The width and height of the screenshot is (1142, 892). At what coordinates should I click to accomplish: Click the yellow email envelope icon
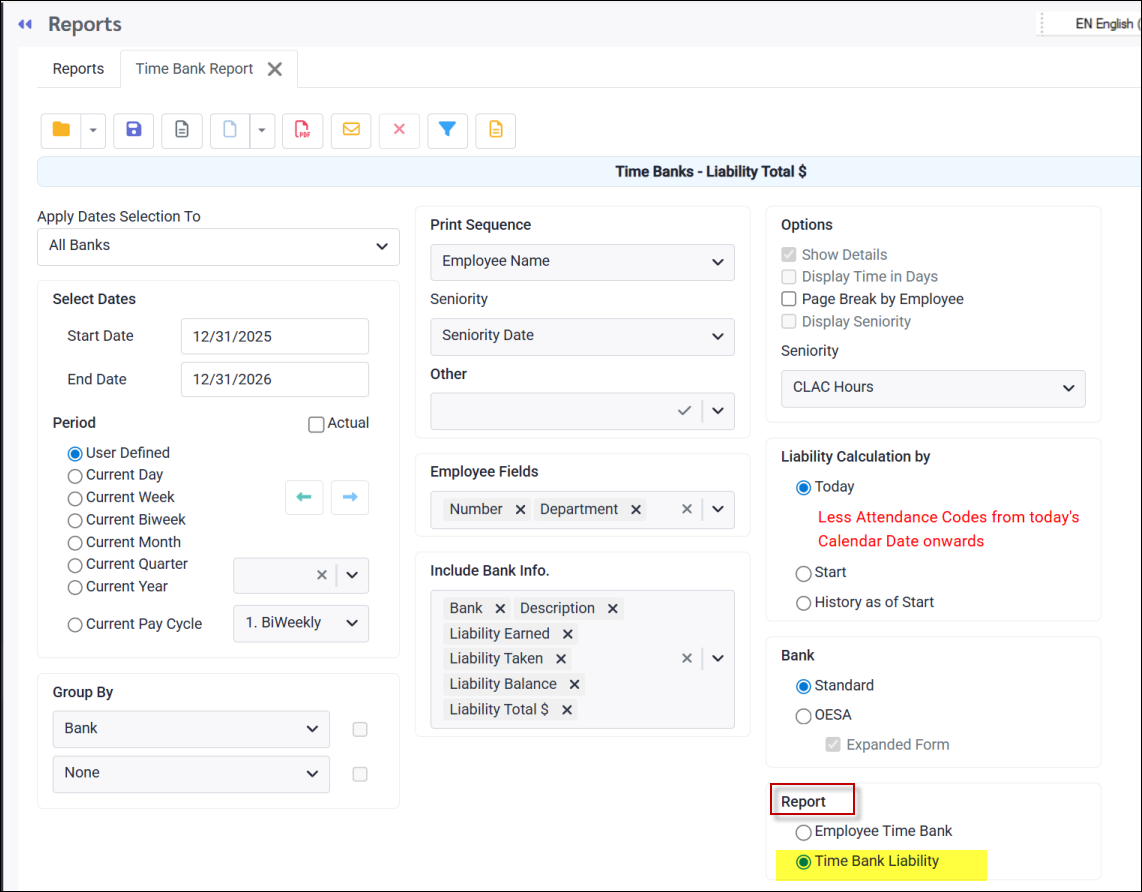(351, 130)
